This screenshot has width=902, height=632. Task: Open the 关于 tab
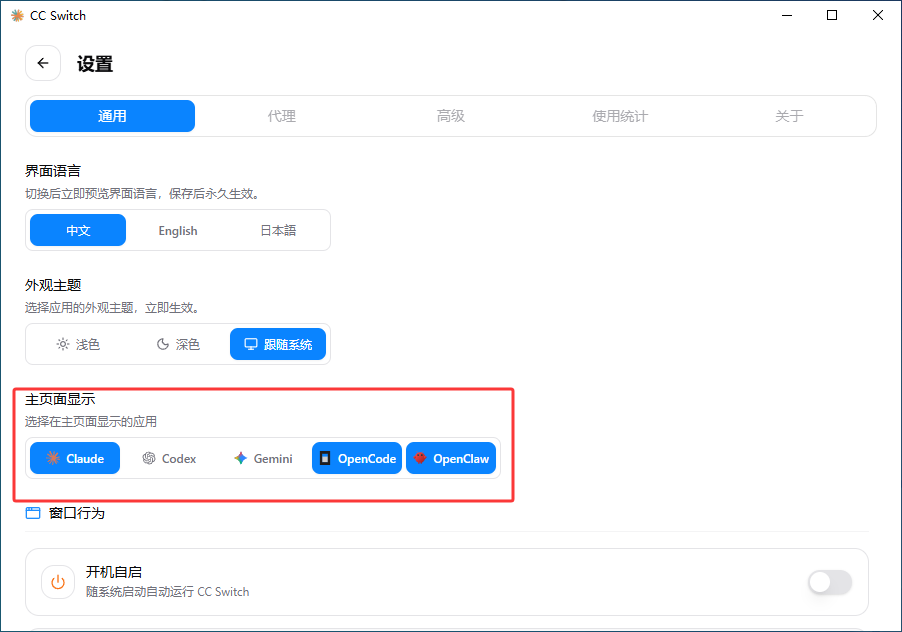[789, 116]
